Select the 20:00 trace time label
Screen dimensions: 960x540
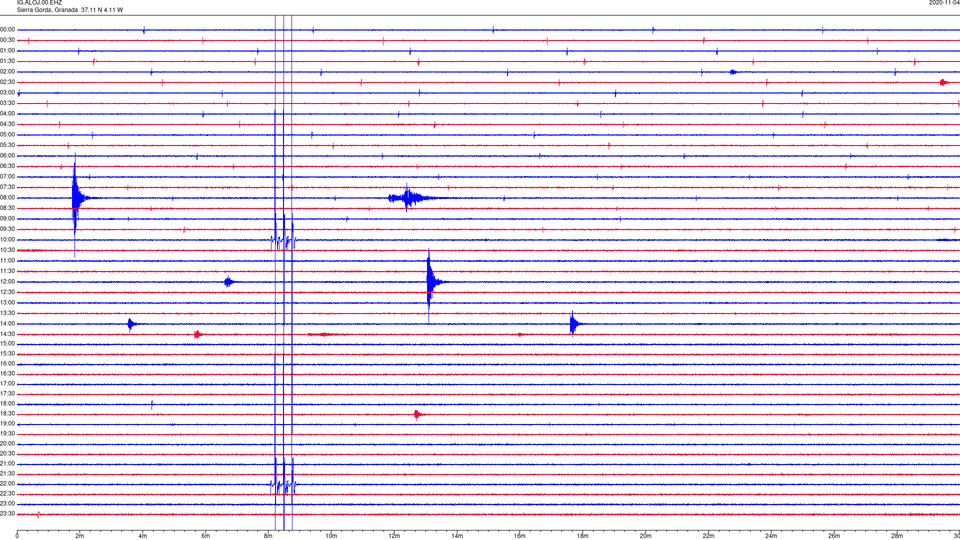point(7,444)
